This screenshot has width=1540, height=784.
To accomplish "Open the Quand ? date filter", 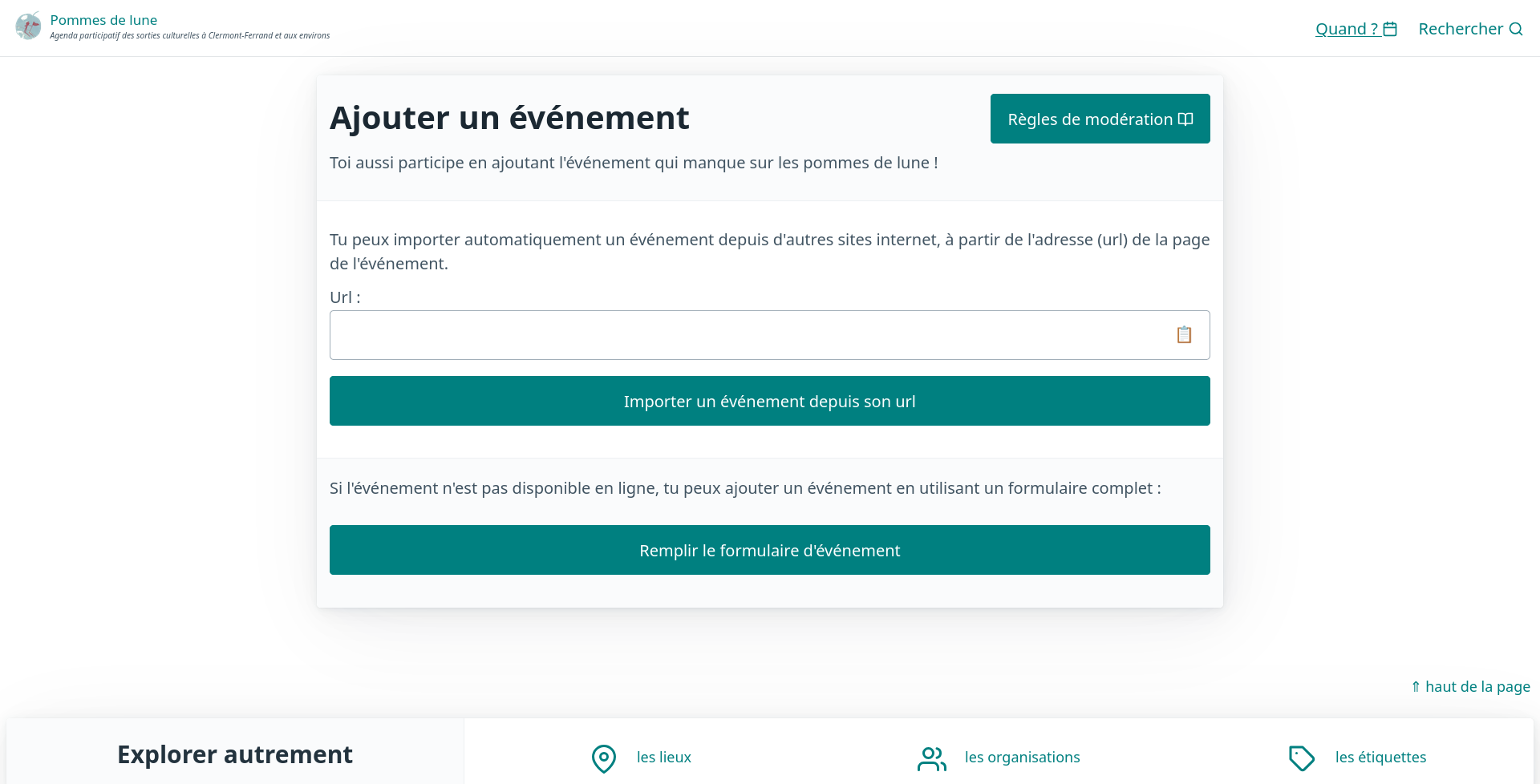I will click(1348, 28).
